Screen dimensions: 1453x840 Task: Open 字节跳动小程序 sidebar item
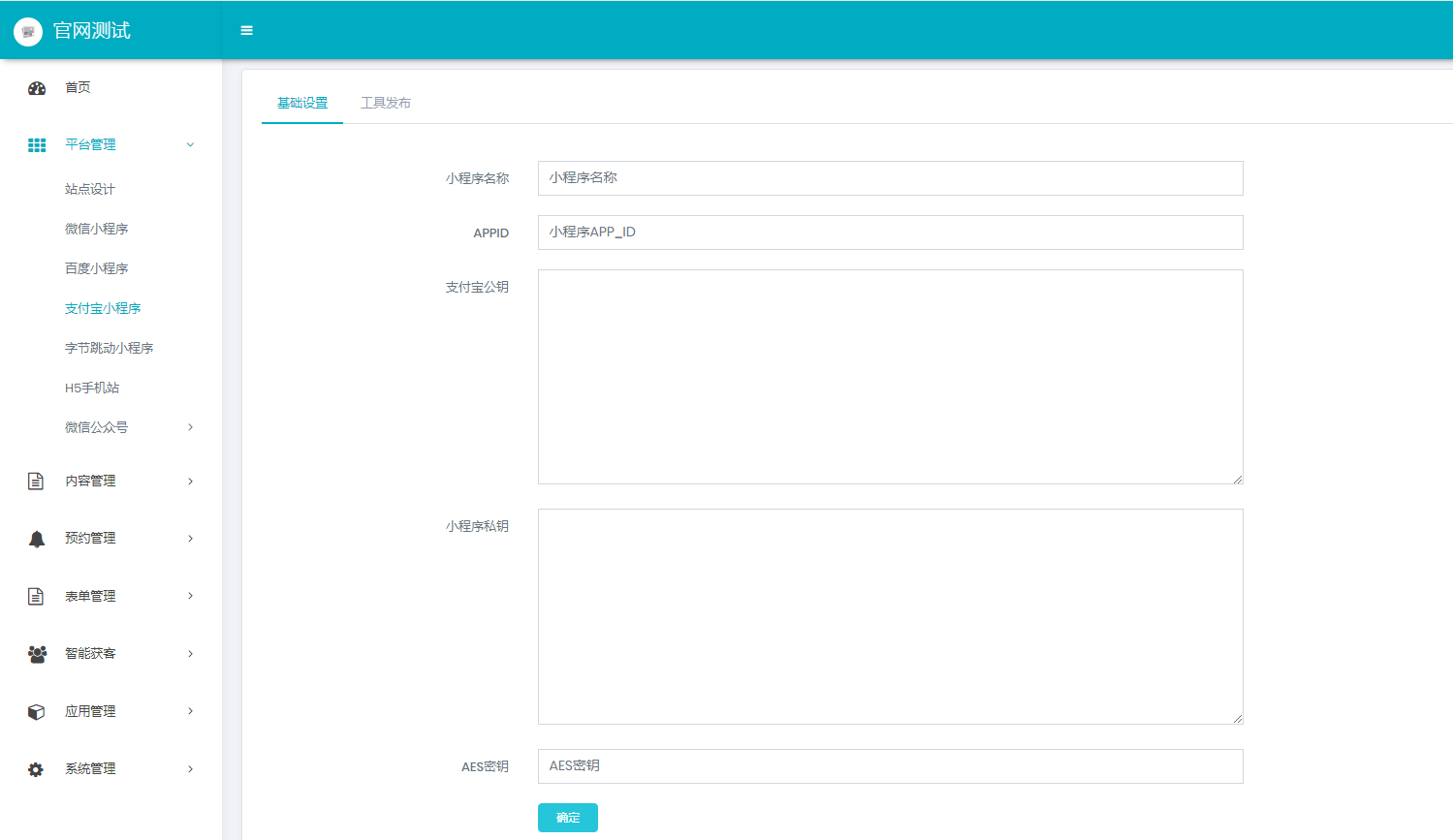tap(109, 348)
